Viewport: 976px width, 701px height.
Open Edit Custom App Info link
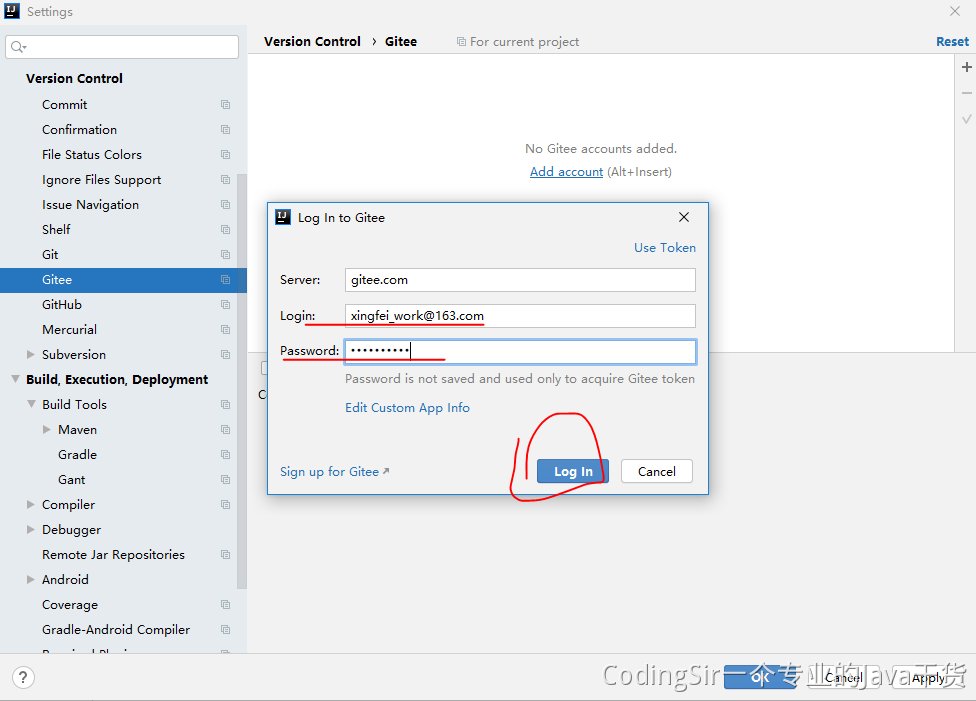(x=407, y=408)
